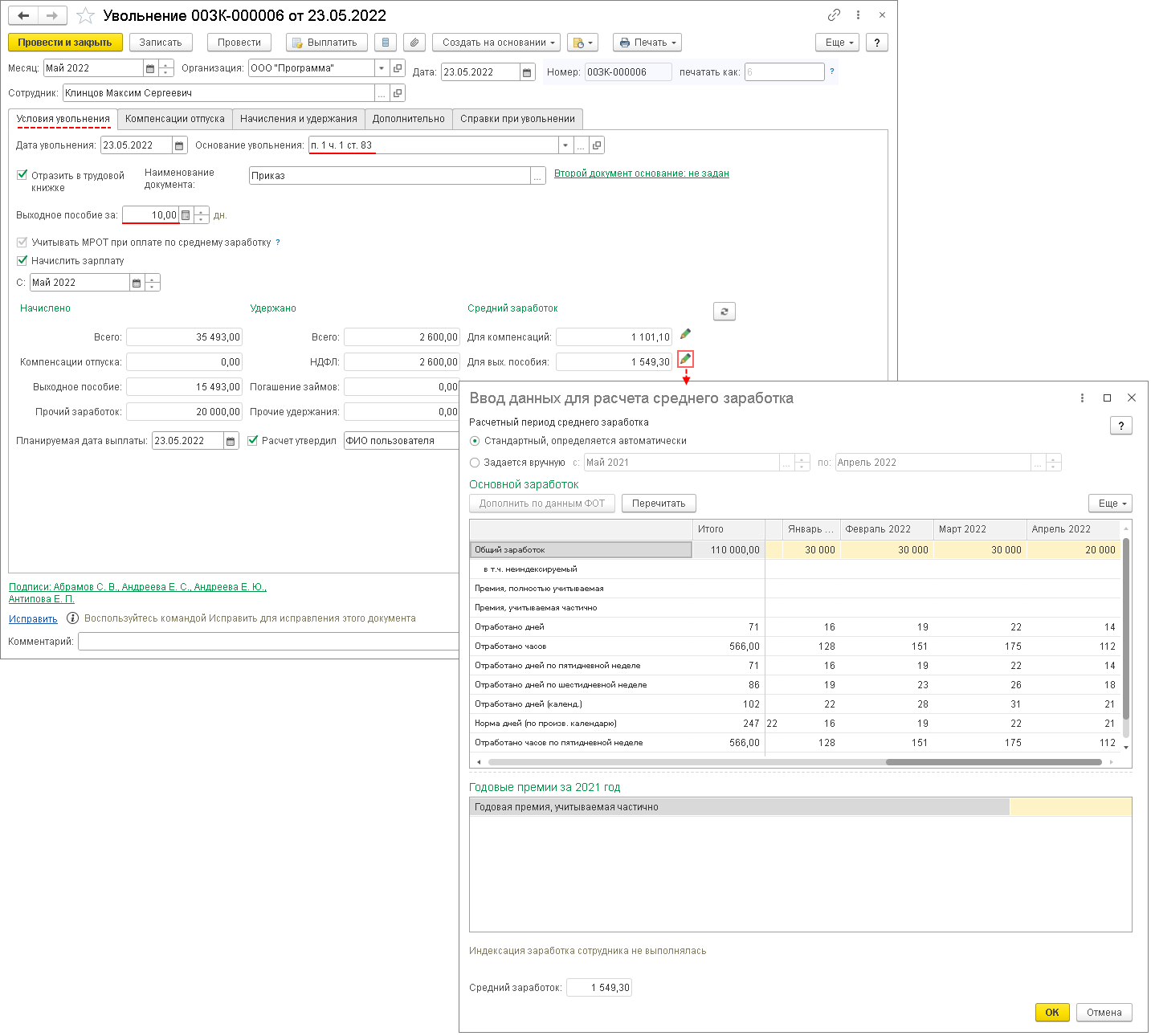
Task: Open Подписи signatures link
Action: click(x=137, y=593)
